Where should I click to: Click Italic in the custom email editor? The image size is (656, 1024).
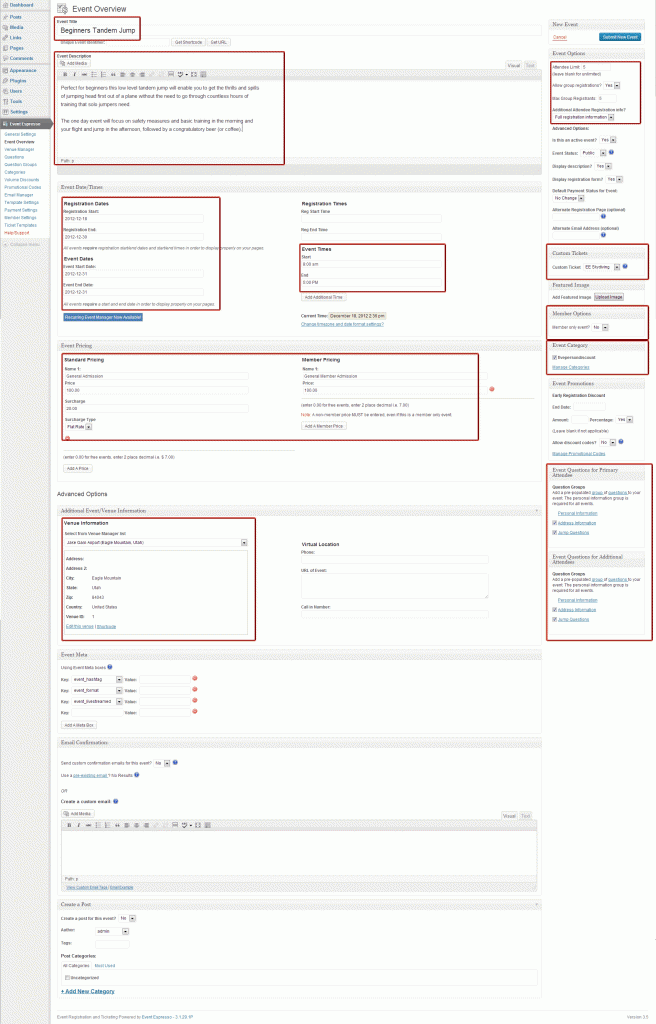[78, 825]
